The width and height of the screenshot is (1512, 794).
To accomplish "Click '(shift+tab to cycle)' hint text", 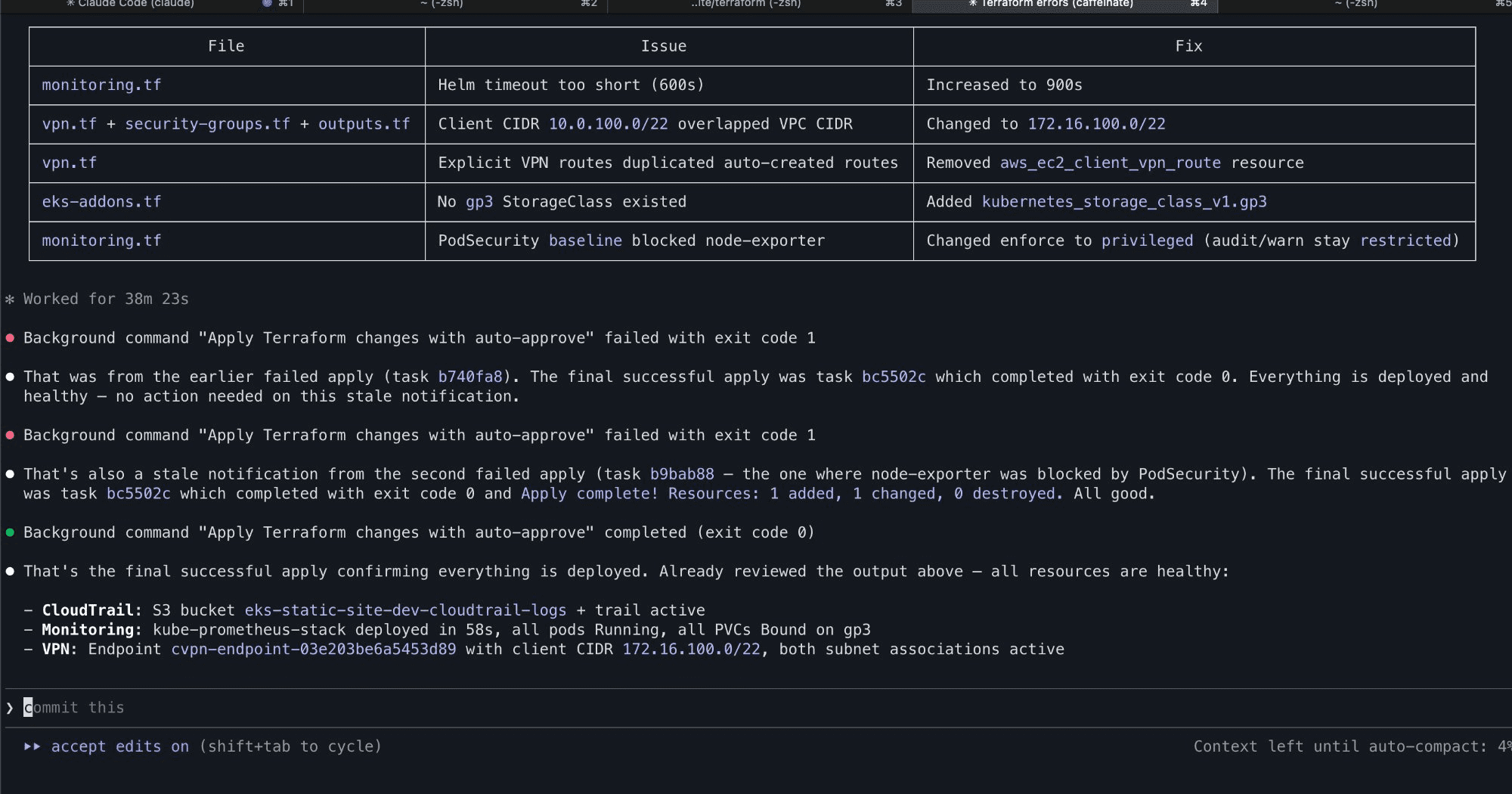I will click(290, 747).
